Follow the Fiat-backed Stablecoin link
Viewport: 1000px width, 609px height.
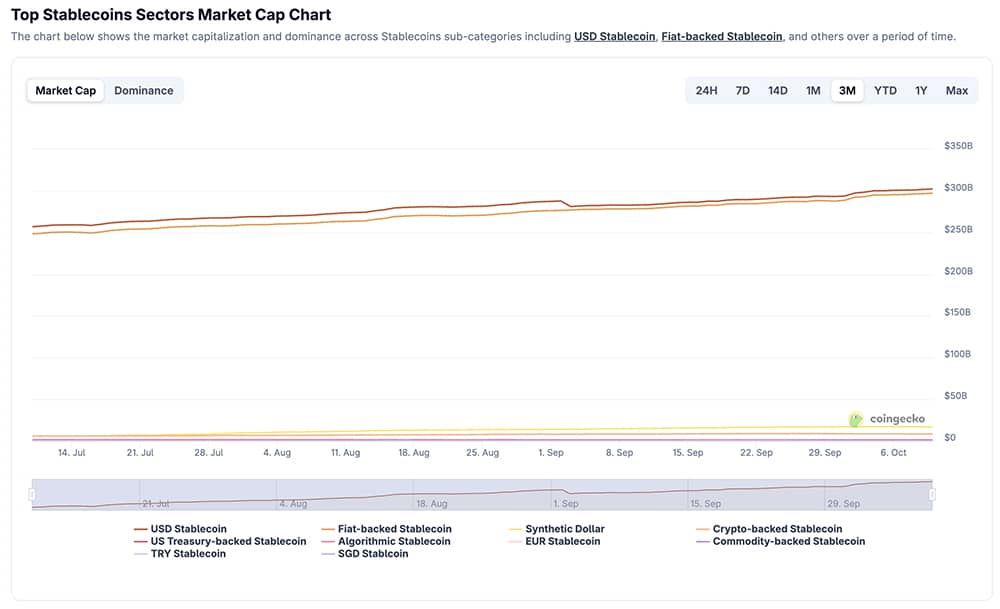[x=721, y=36]
